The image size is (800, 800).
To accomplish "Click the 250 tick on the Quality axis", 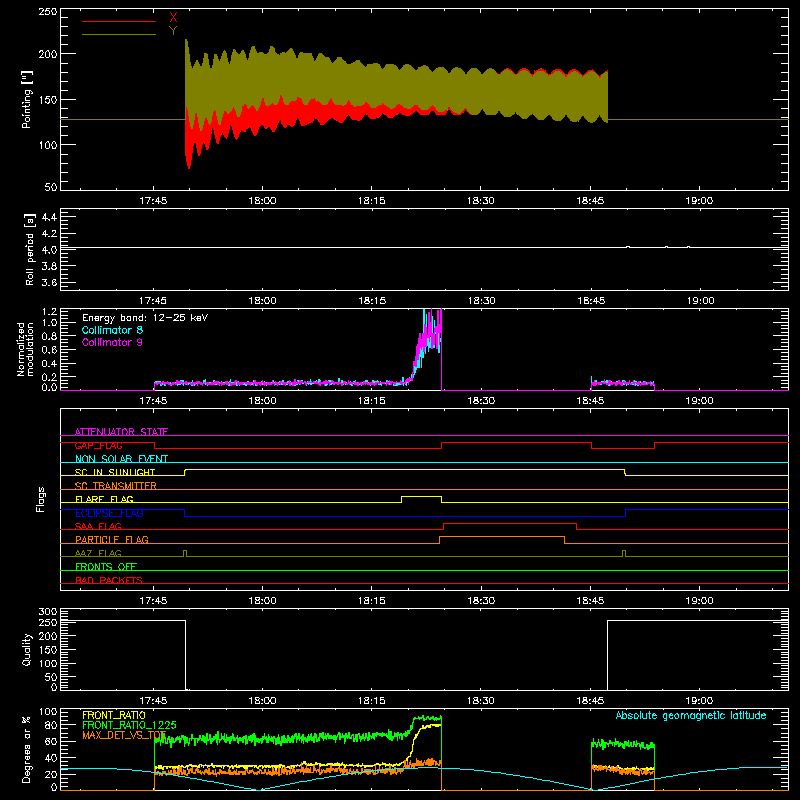I will [x=48, y=623].
